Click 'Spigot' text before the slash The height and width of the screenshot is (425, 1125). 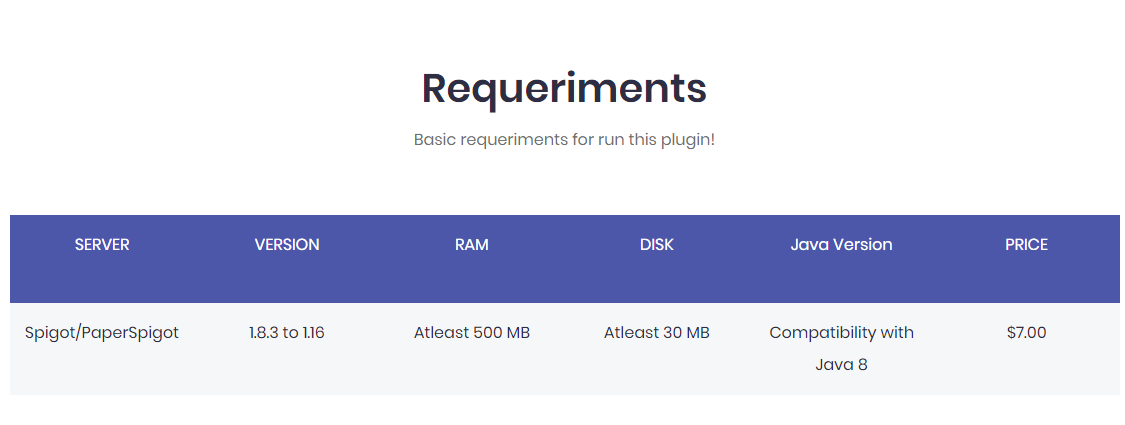(49, 332)
